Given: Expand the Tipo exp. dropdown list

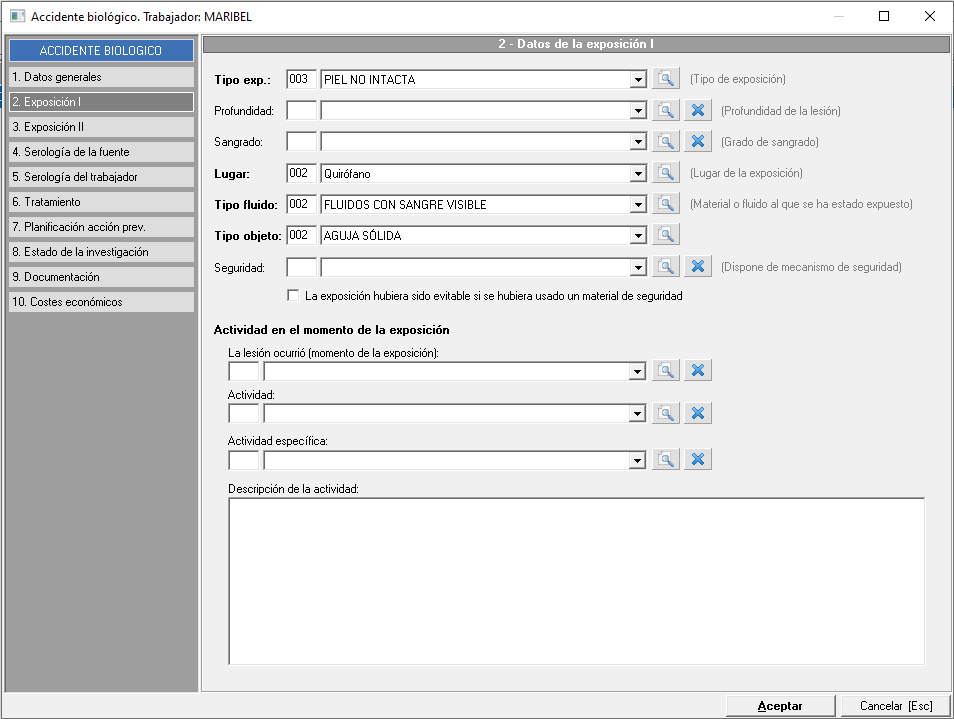Looking at the screenshot, I should tap(638, 80).
